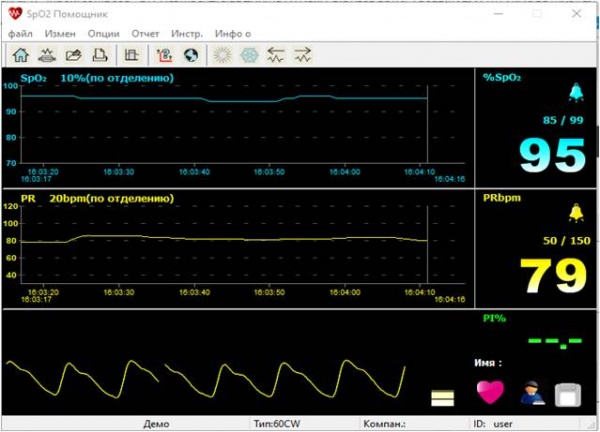Click the gray floppy disk save icon
Image resolution: width=600 pixels, height=432 pixels.
[568, 395]
